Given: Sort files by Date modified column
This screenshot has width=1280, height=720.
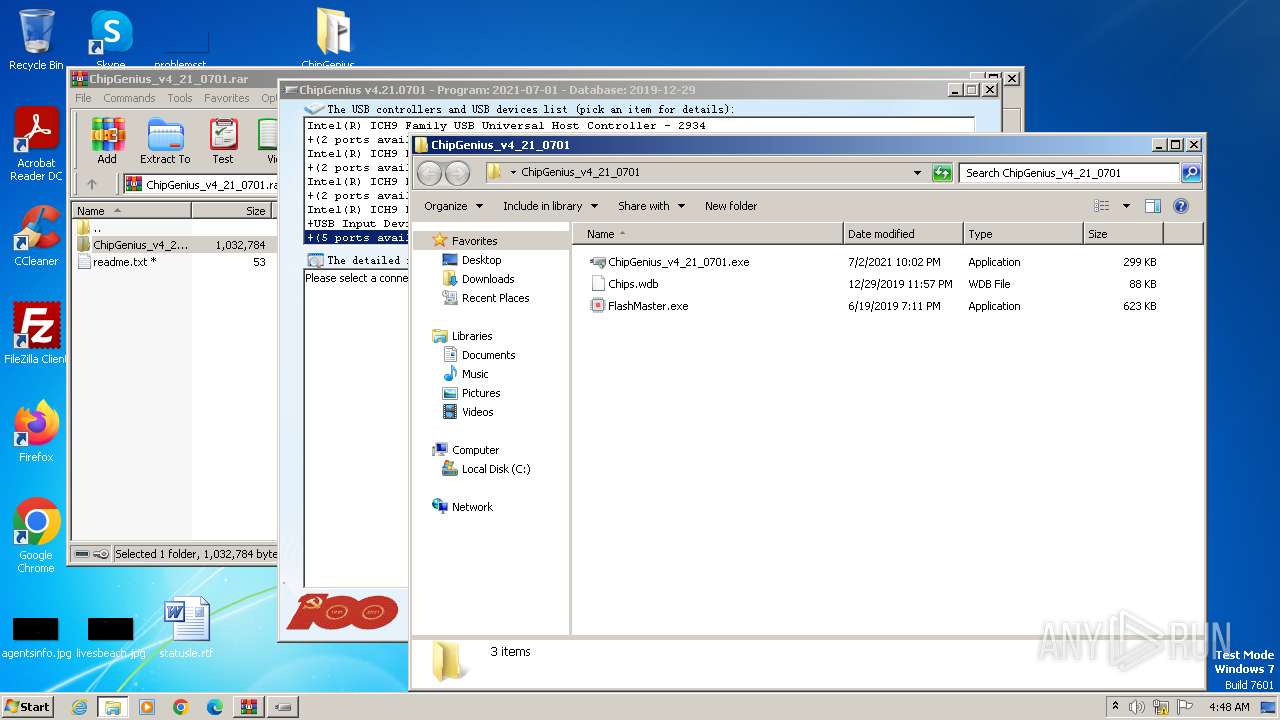Looking at the screenshot, I should click(904, 234).
